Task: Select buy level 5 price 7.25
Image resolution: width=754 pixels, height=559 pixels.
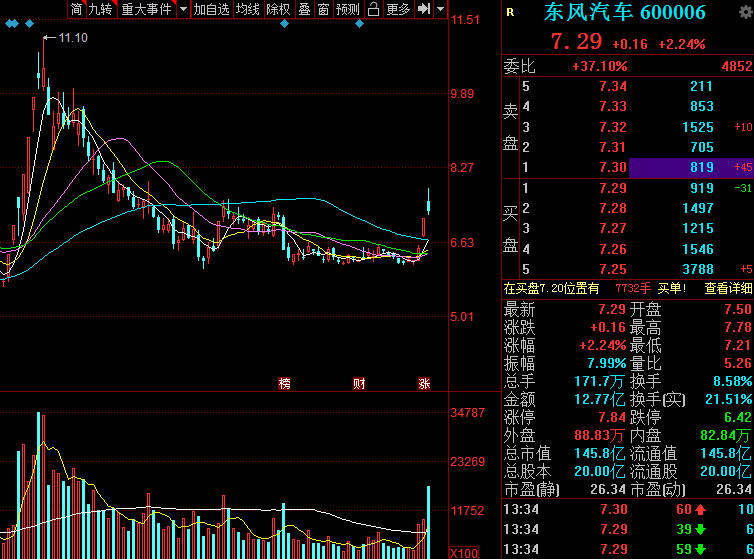Action: pos(613,269)
